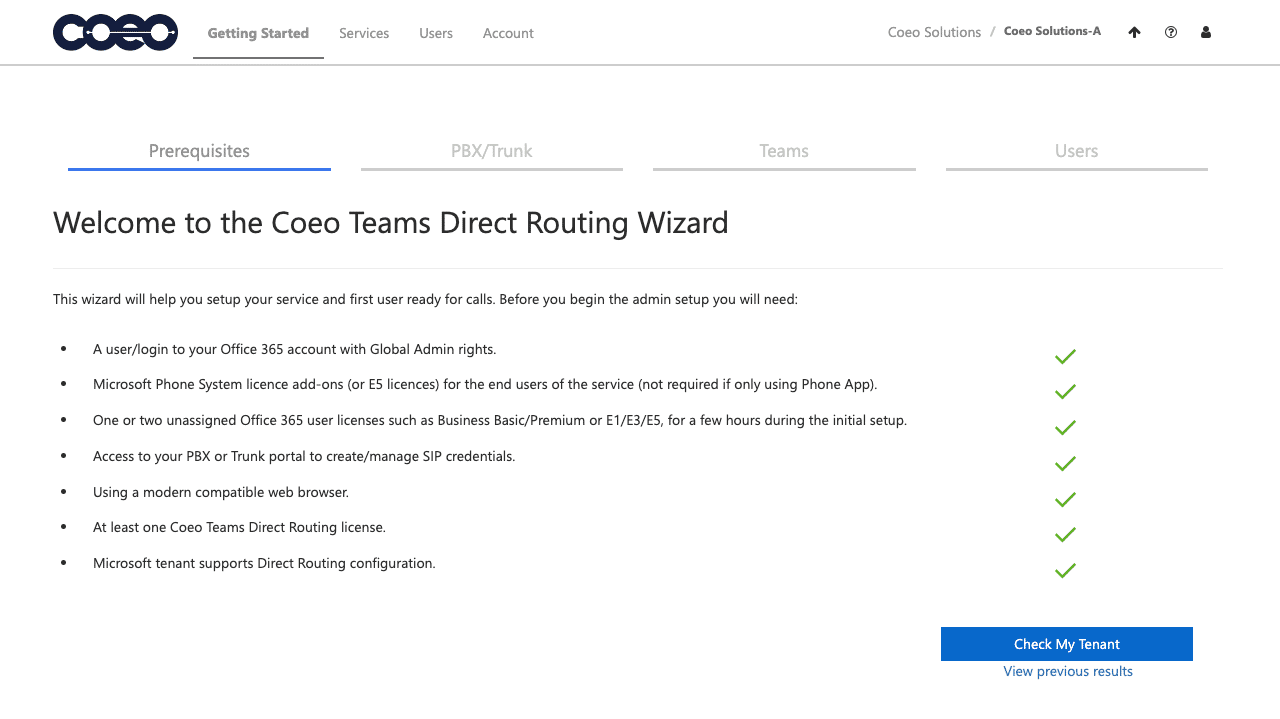Screen dimensions: 1280x719
Task: Click the Coeo Solutions-A breadcrumb
Action: (x=1052, y=31)
